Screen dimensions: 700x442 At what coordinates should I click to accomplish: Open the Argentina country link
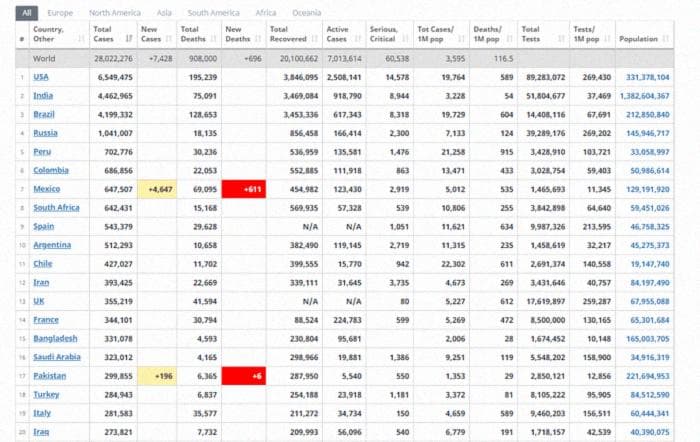52,245
